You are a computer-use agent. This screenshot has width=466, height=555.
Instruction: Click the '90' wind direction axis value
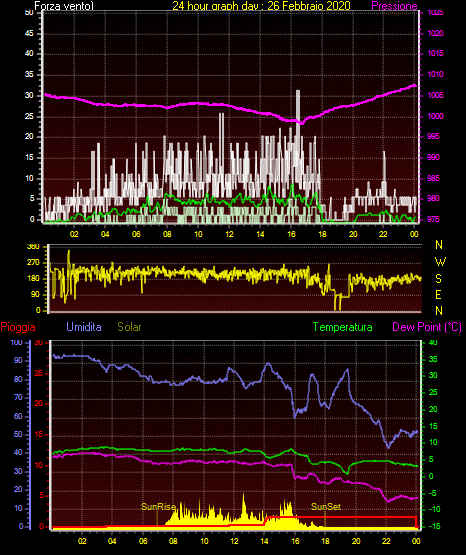tap(36, 294)
